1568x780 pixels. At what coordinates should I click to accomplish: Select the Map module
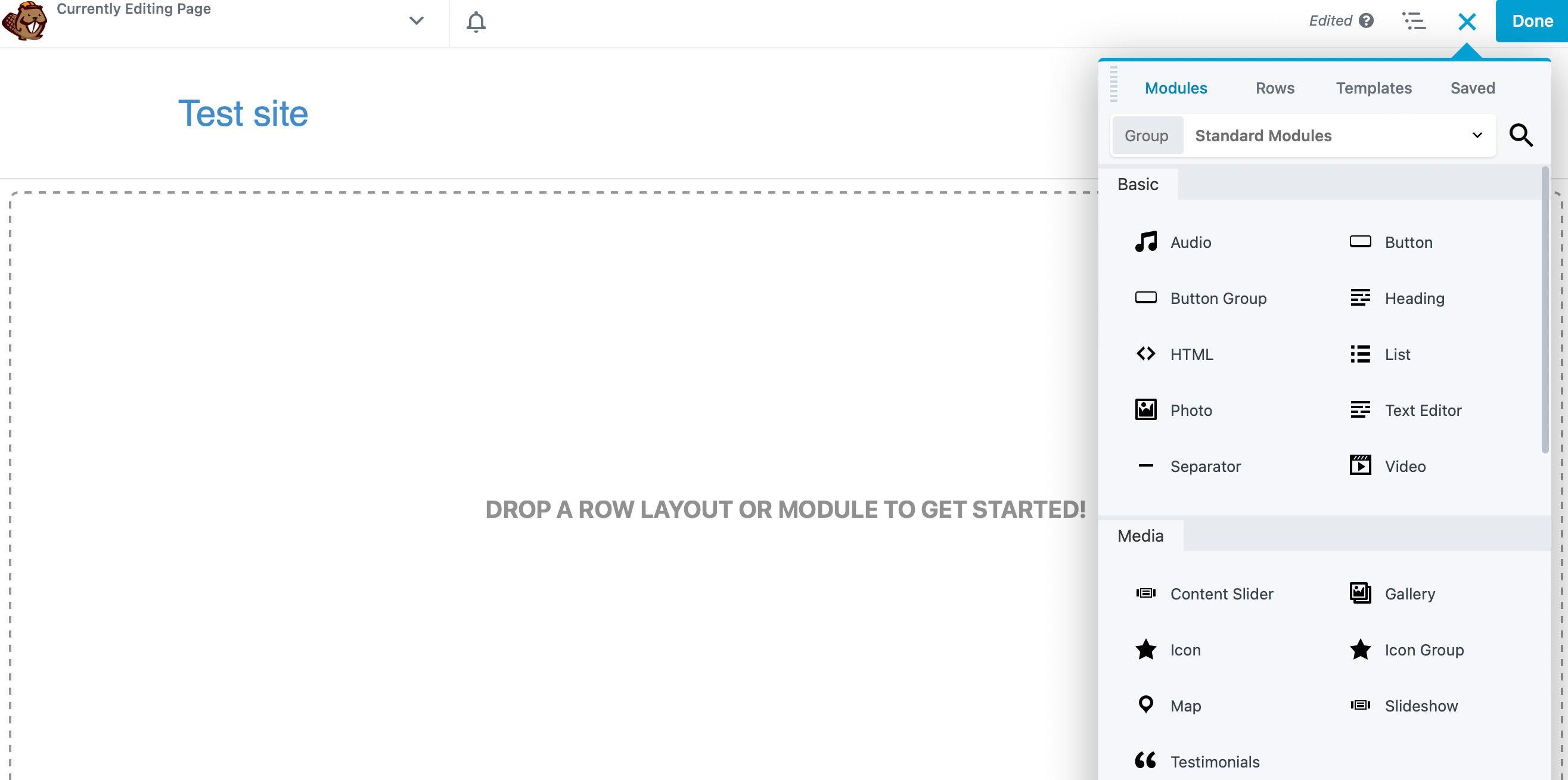[x=1185, y=705]
